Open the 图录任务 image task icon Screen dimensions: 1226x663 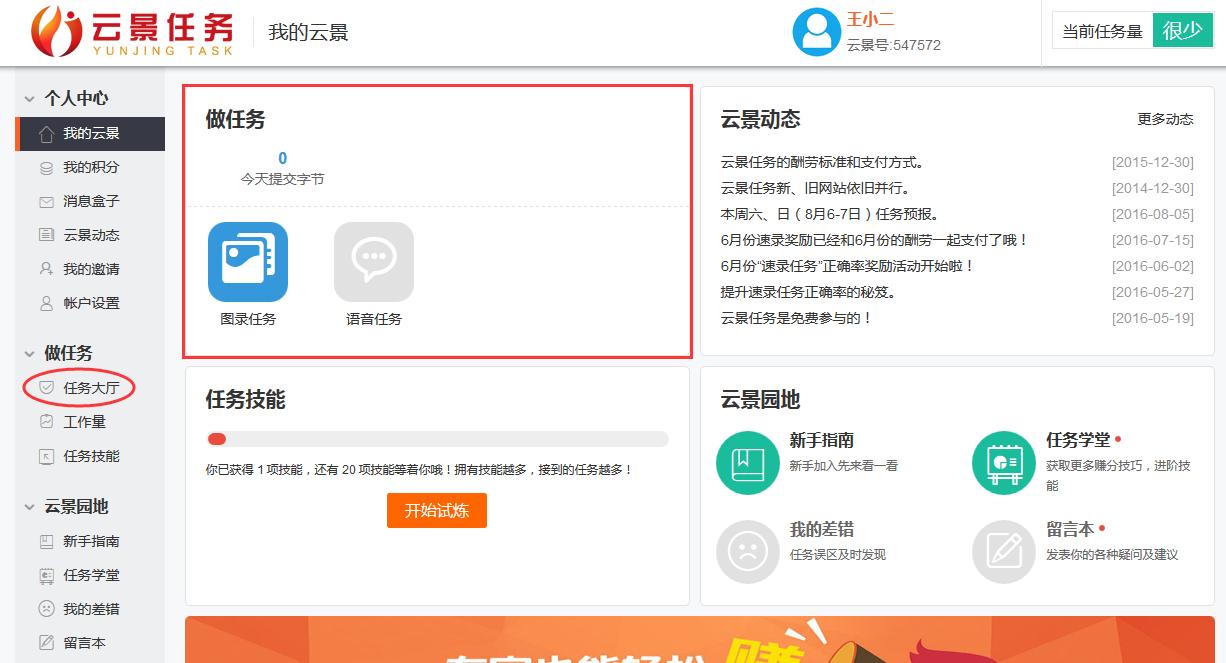tap(247, 261)
